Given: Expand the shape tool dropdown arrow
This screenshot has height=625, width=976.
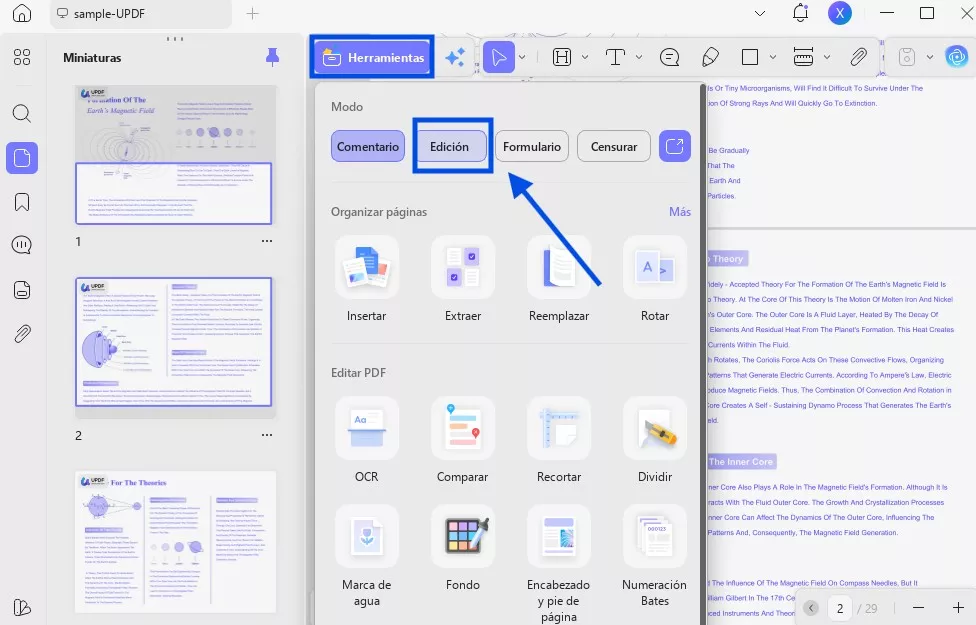Looking at the screenshot, I should 772,57.
